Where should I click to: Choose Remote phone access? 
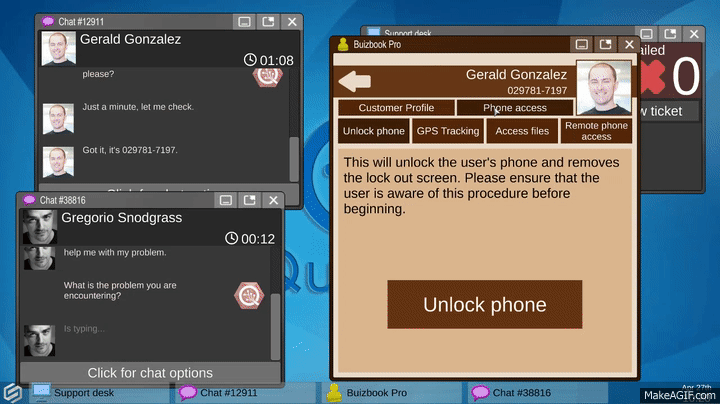point(596,131)
